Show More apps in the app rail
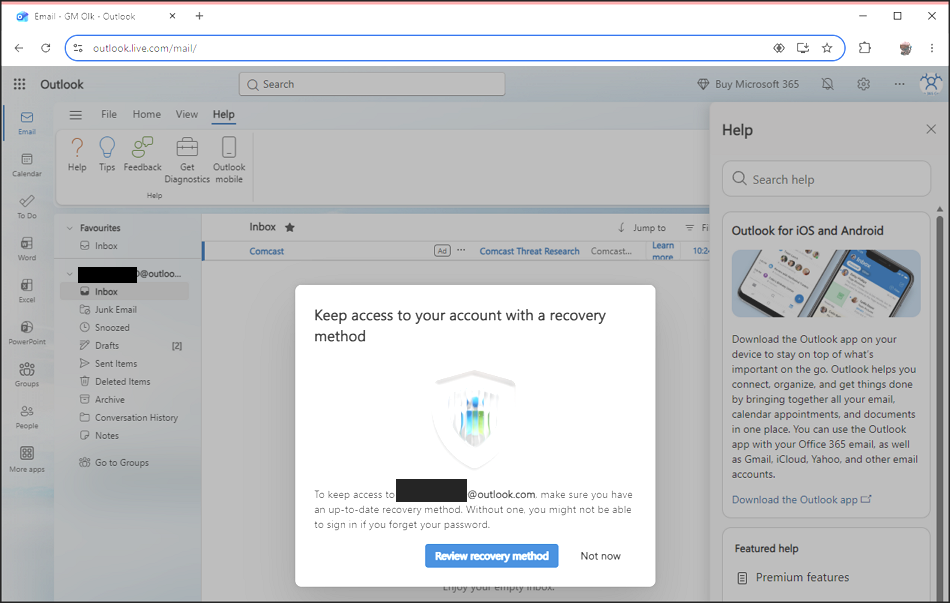The image size is (950, 603). tap(27, 459)
